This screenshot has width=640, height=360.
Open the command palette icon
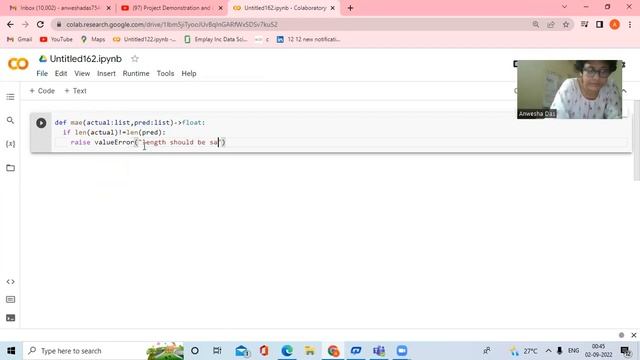[11, 300]
